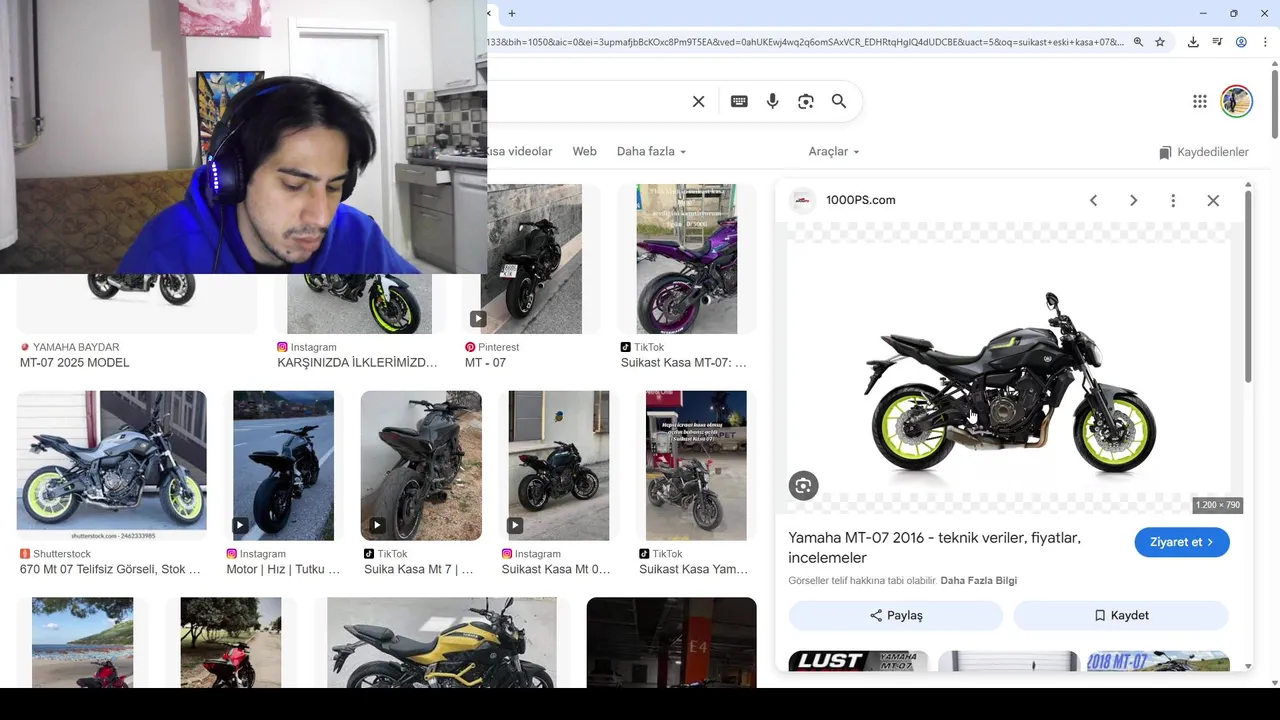
Task: Clear the search box with the X icon
Action: [699, 101]
